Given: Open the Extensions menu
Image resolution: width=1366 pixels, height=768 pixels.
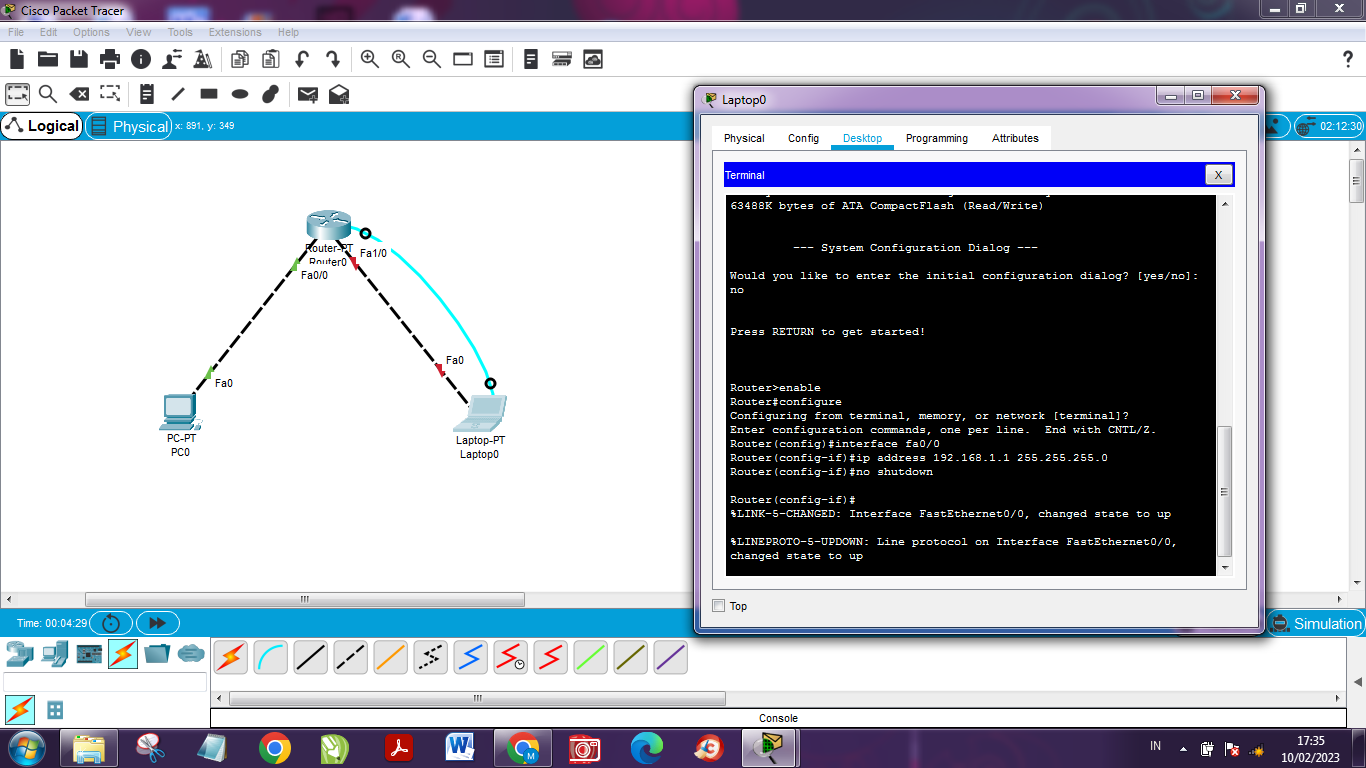Looking at the screenshot, I should point(235,32).
